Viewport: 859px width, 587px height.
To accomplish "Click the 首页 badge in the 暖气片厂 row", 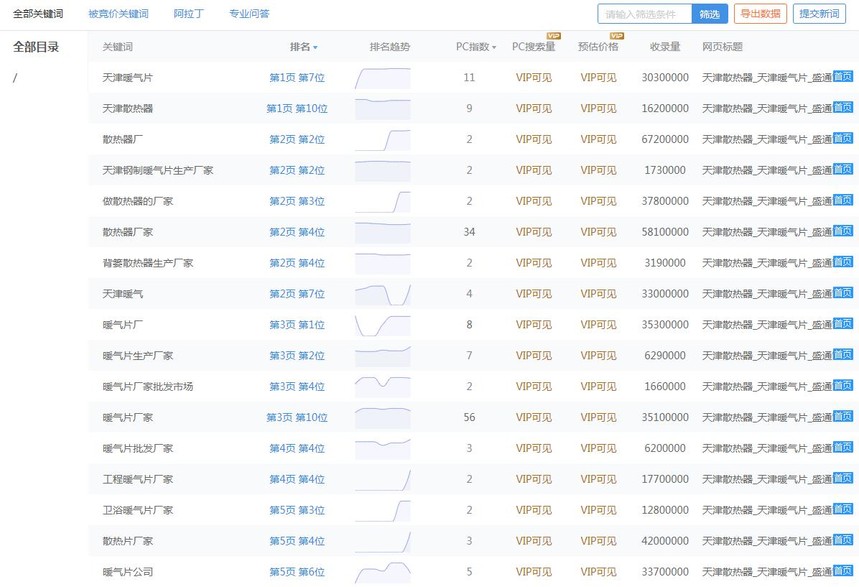I will (843, 325).
